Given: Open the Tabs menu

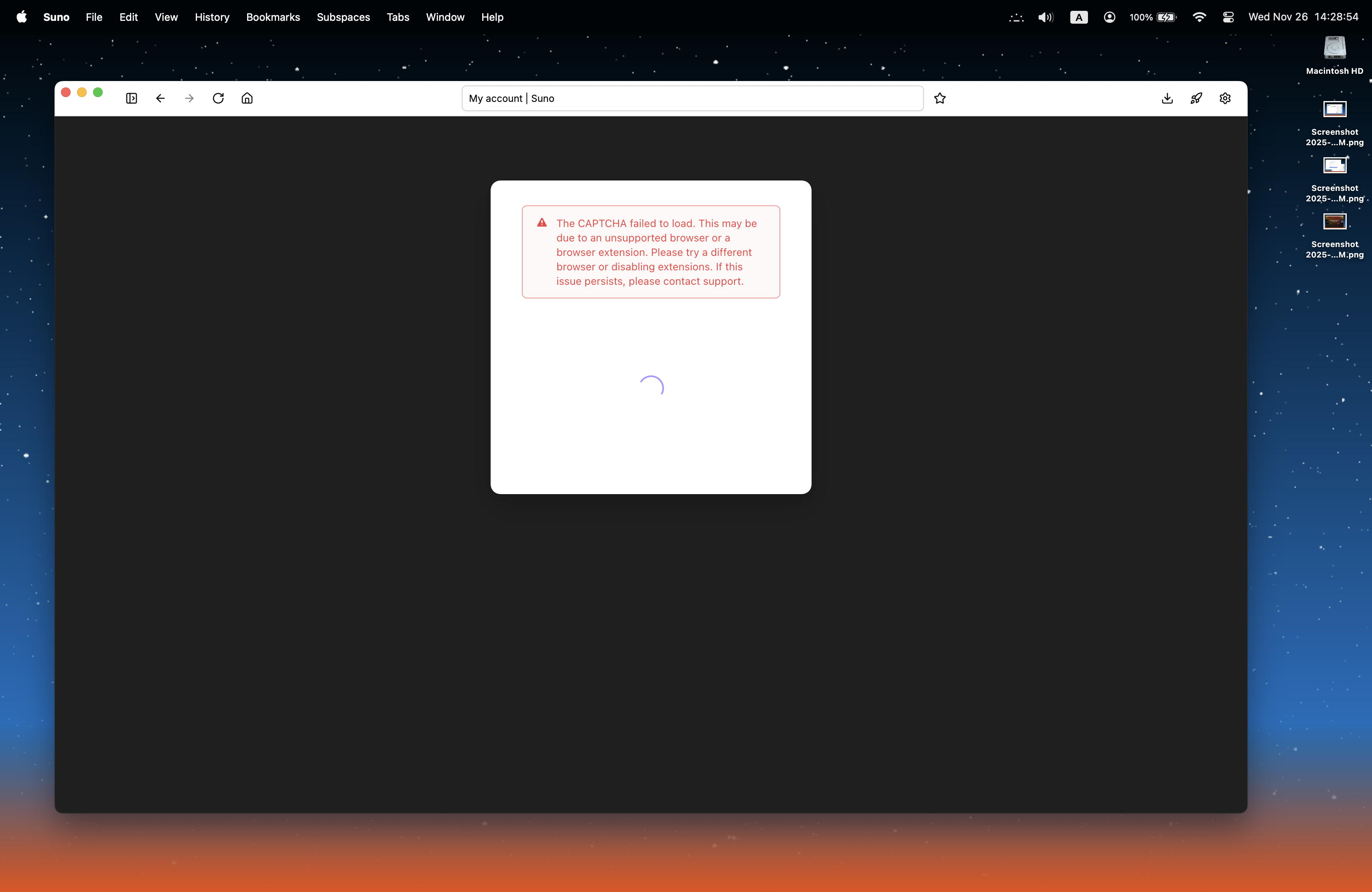Looking at the screenshot, I should tap(398, 17).
